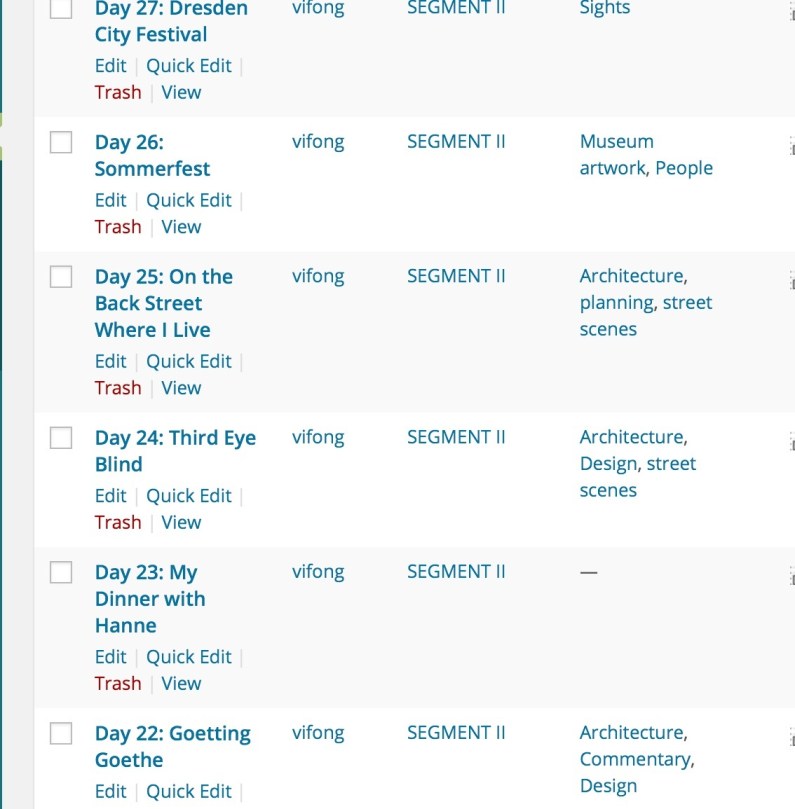The height and width of the screenshot is (809, 795).
Task: Select the People tag link
Action: pos(684,168)
